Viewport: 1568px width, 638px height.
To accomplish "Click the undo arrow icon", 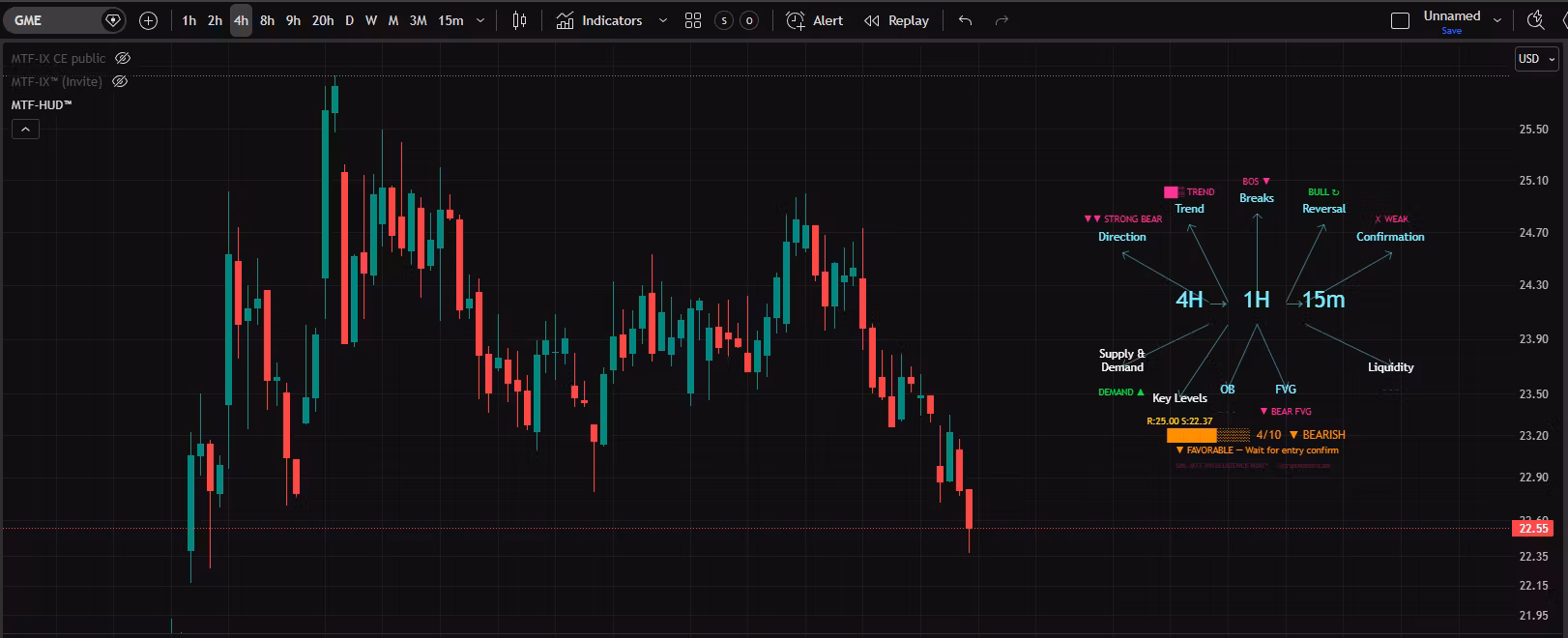I will 965,20.
